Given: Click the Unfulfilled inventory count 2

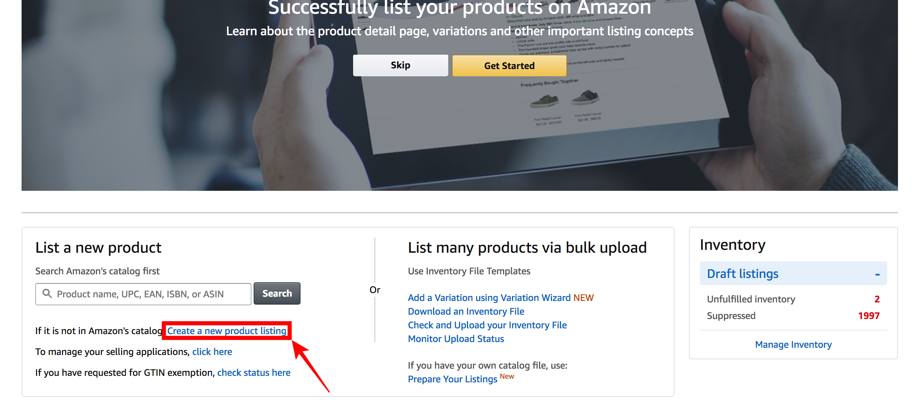Looking at the screenshot, I should (877, 299).
